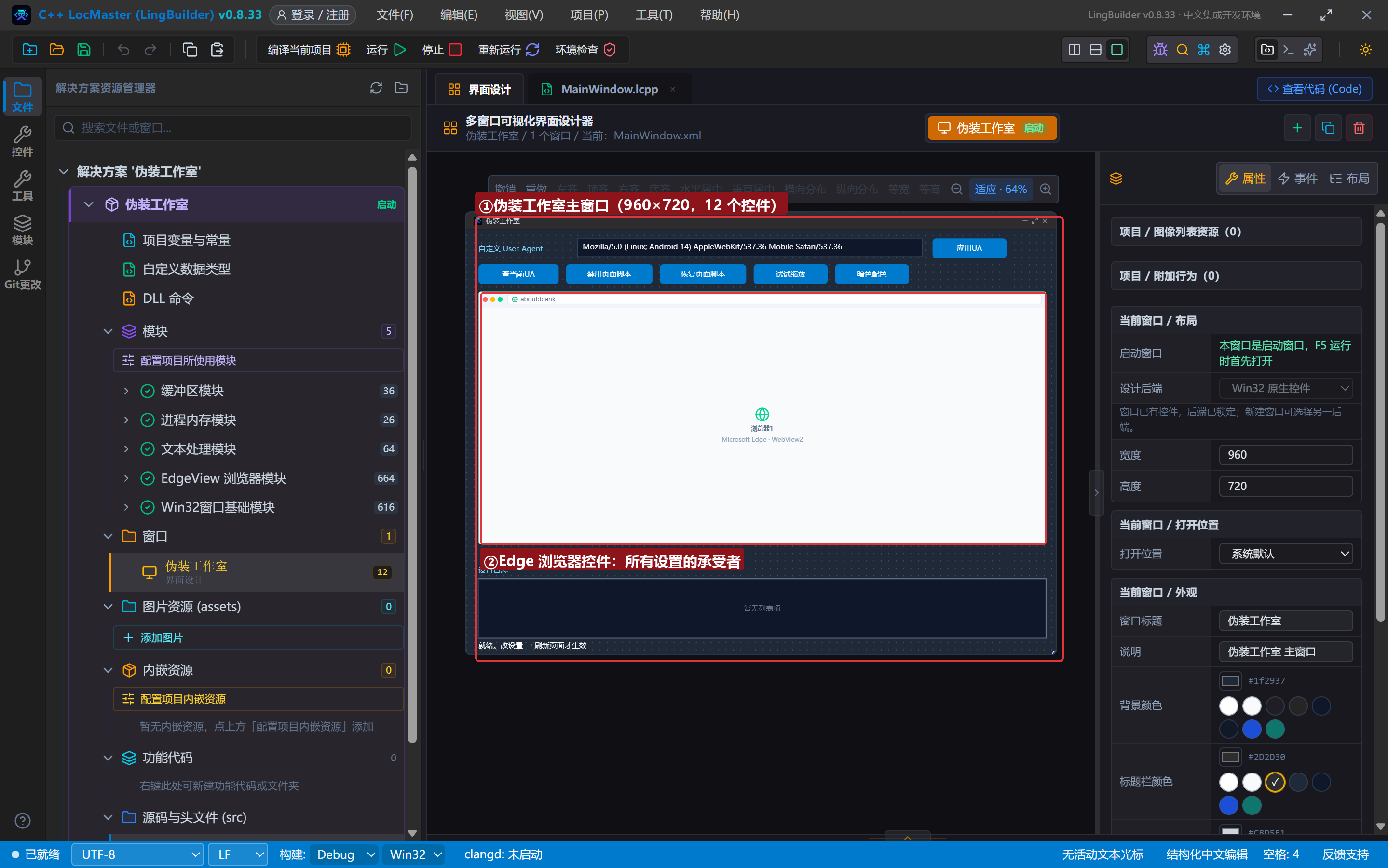Click the search files or windows field
1388x868 pixels.
[233, 127]
